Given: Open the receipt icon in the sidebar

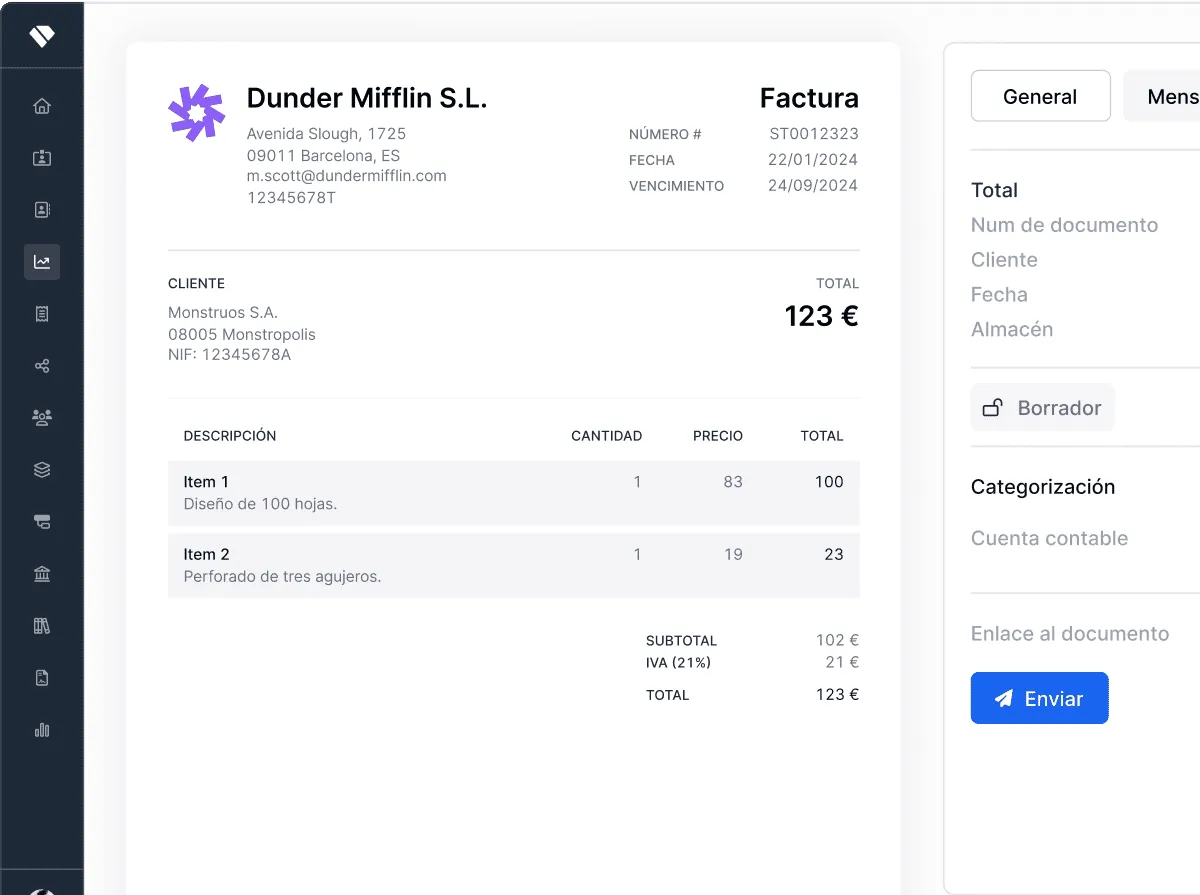Looking at the screenshot, I should (42, 314).
